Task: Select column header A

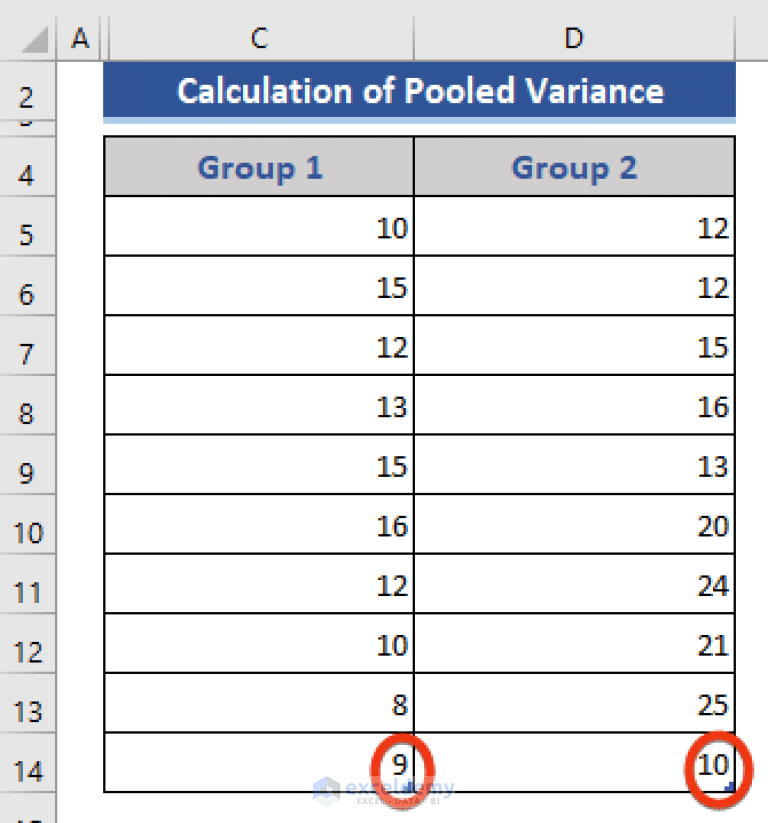Action: coord(79,38)
